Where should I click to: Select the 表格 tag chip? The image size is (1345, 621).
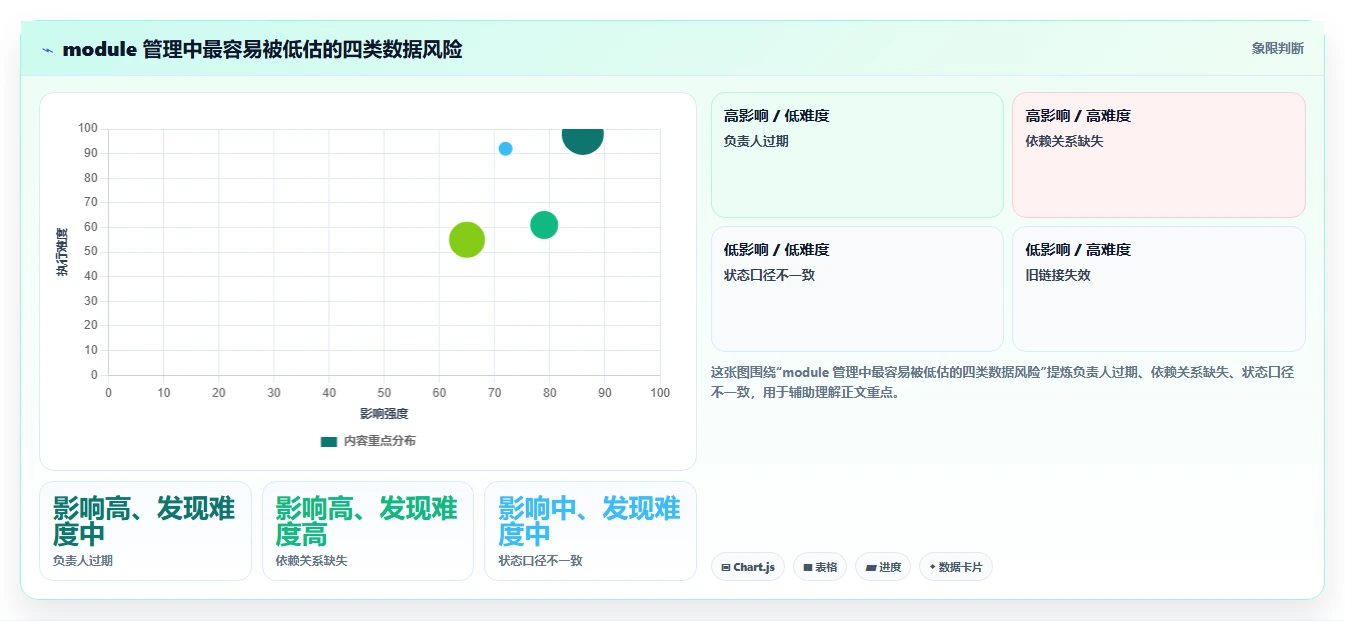tap(820, 567)
